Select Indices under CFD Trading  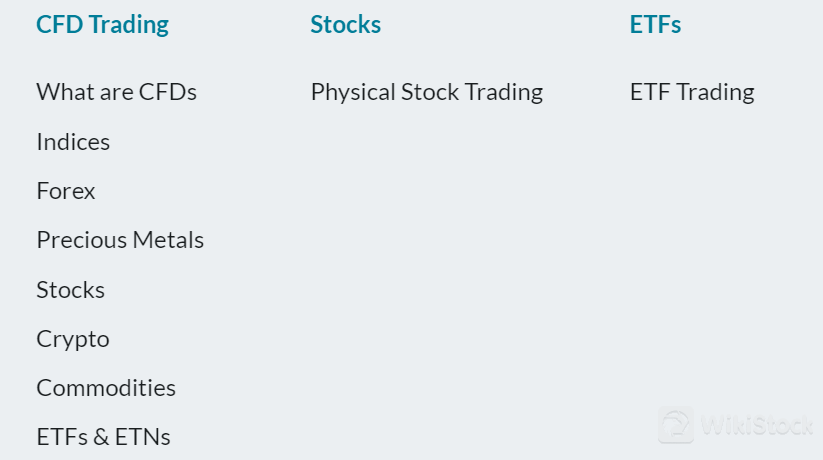point(73,142)
